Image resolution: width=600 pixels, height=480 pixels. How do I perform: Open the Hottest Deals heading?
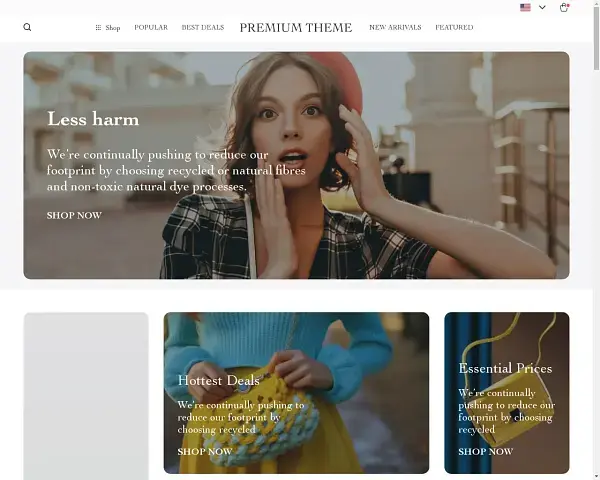218,380
